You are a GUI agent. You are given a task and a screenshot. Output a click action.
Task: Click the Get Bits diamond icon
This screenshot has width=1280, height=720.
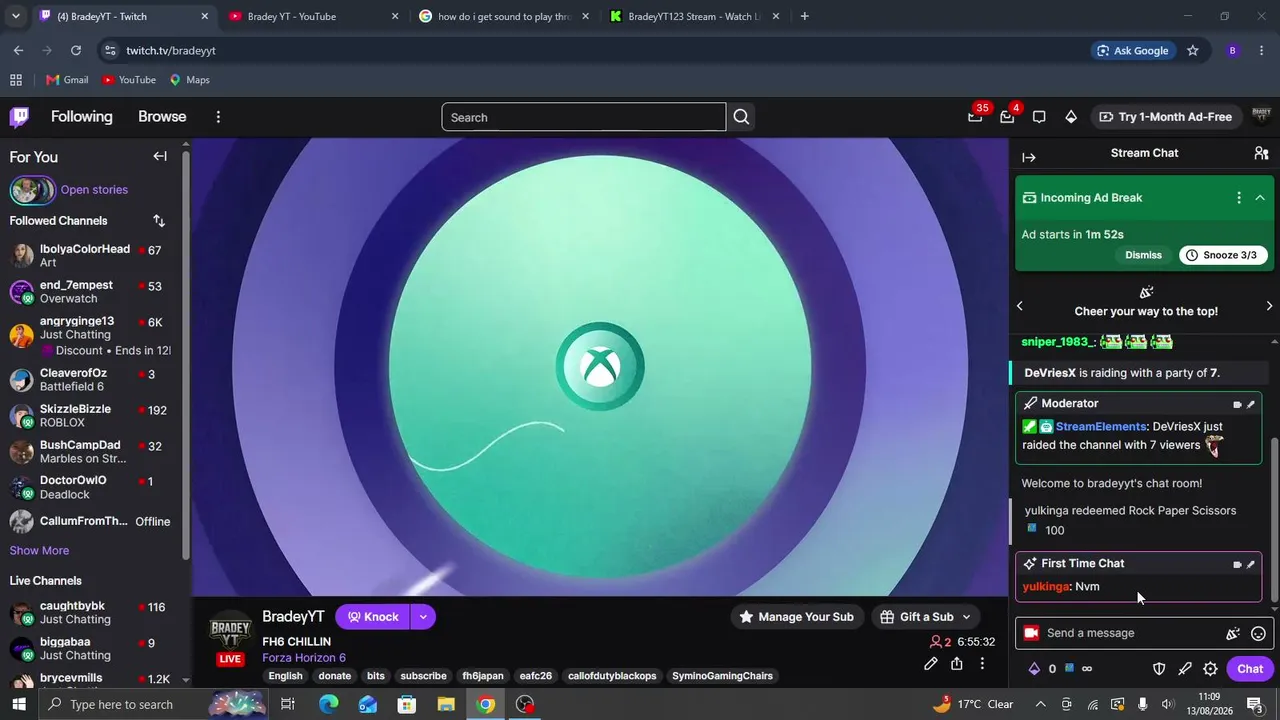click(1071, 117)
